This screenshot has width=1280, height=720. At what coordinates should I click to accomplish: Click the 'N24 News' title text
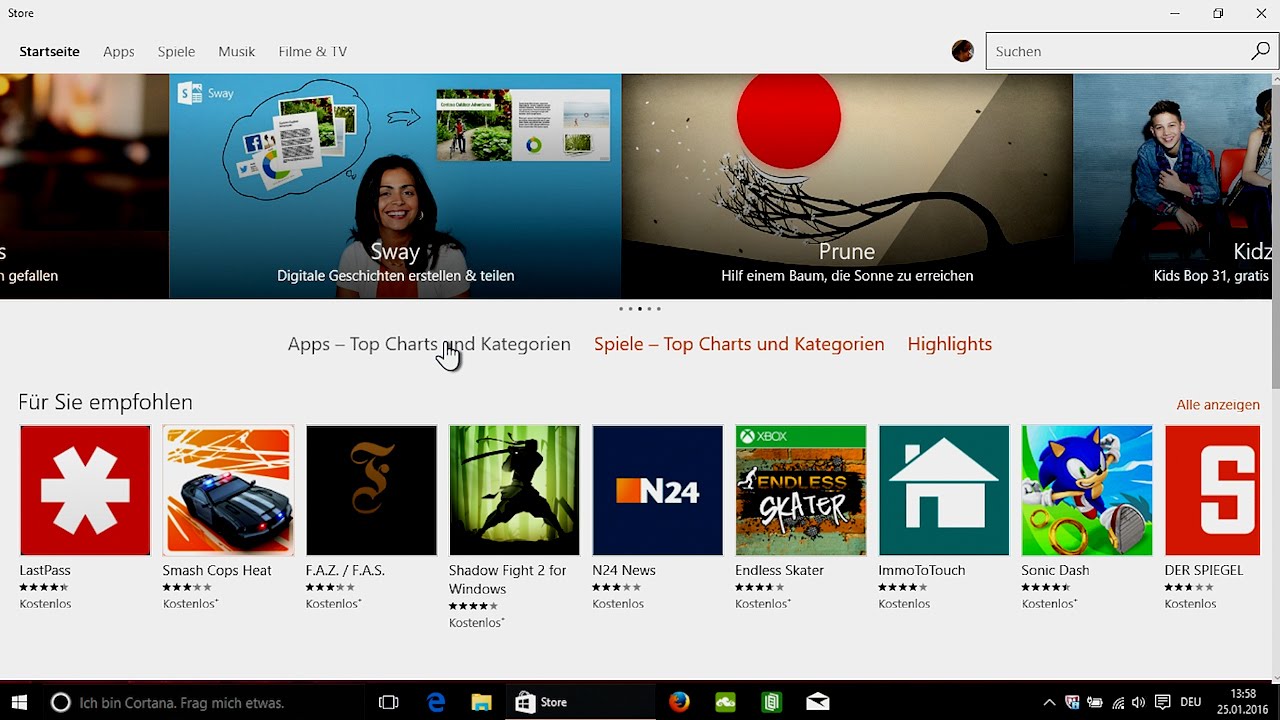point(624,570)
